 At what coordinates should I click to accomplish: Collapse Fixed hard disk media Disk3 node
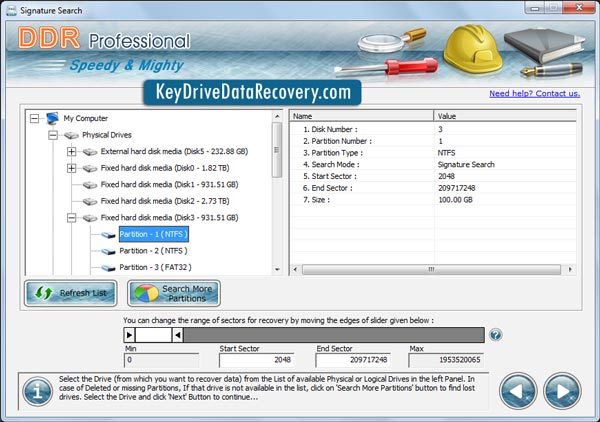pyautogui.click(x=72, y=218)
